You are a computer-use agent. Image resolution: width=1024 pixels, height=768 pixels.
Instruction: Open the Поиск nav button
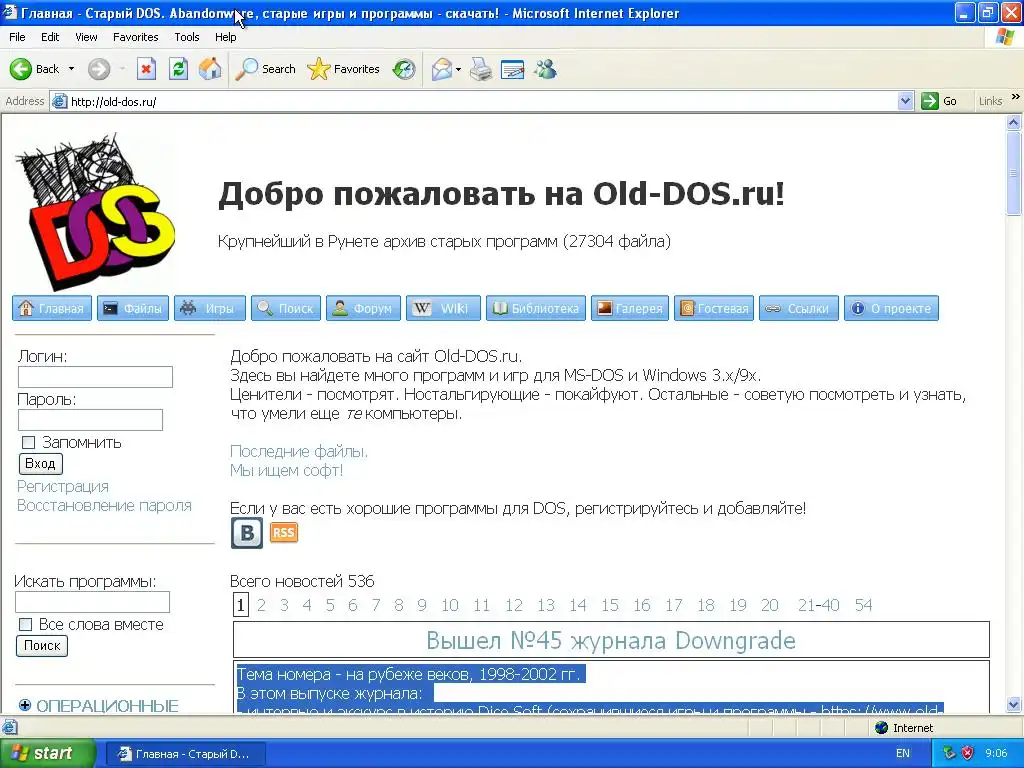pos(286,308)
